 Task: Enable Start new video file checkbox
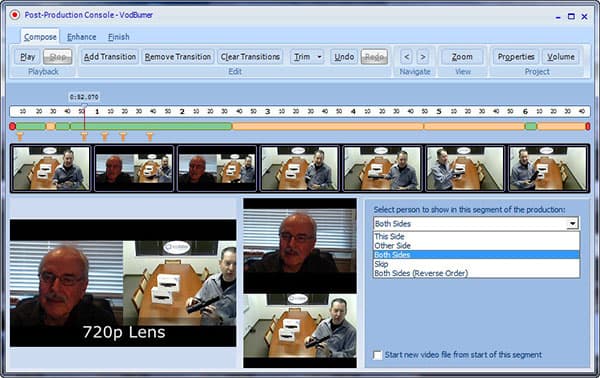[x=378, y=355]
